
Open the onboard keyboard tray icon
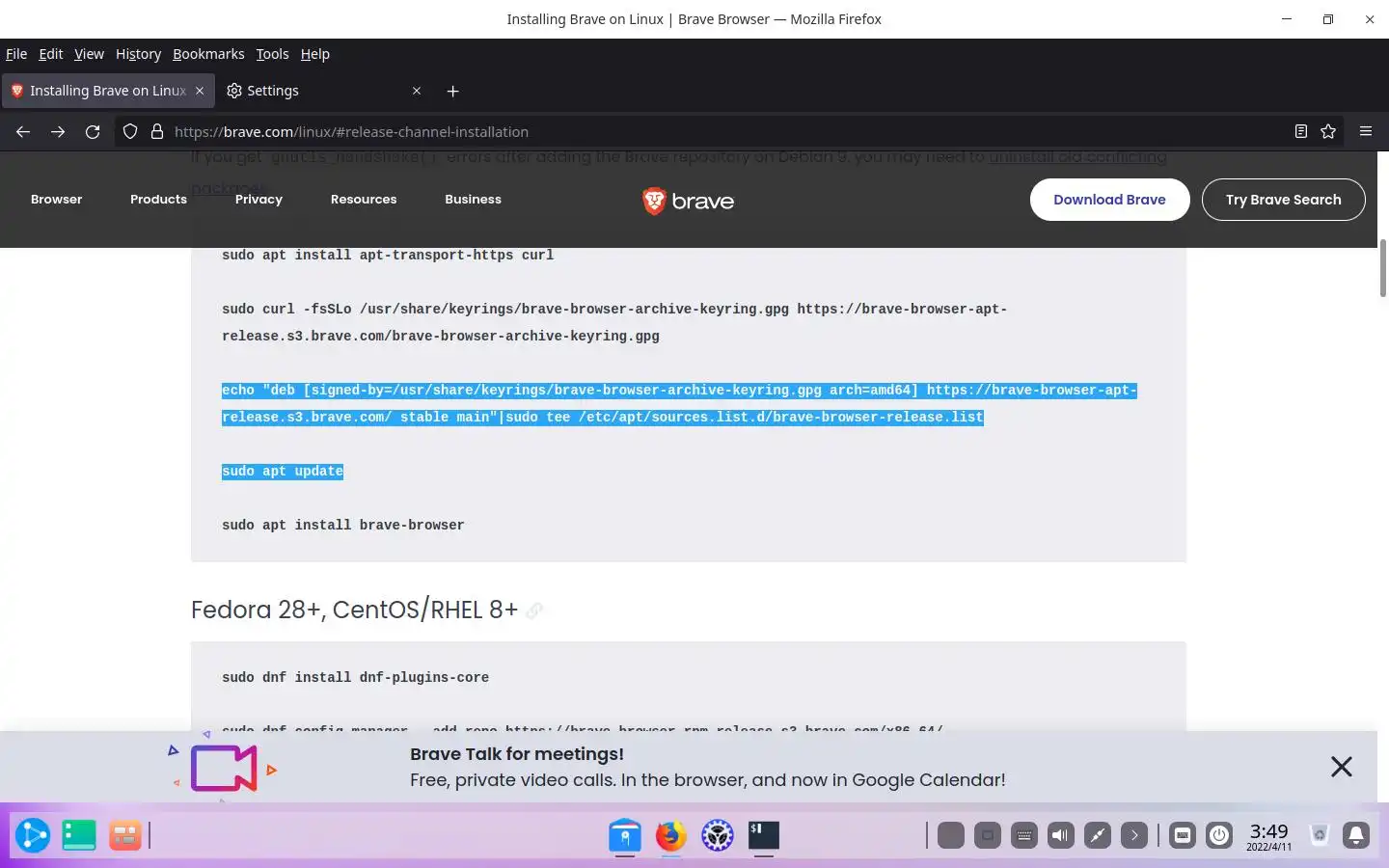(x=1183, y=835)
